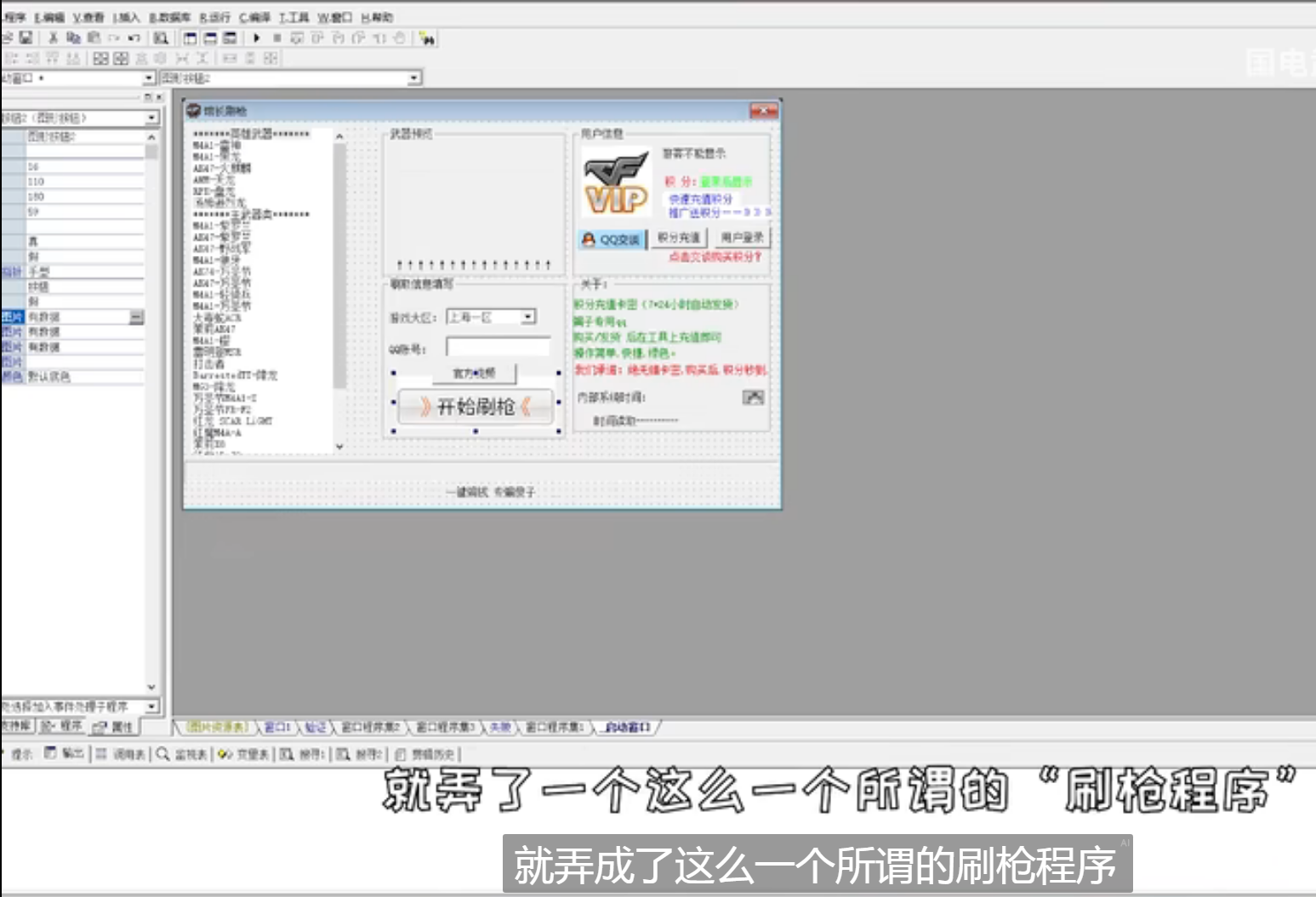Expand the event subroutine dropdown at panel bottom

click(x=151, y=707)
